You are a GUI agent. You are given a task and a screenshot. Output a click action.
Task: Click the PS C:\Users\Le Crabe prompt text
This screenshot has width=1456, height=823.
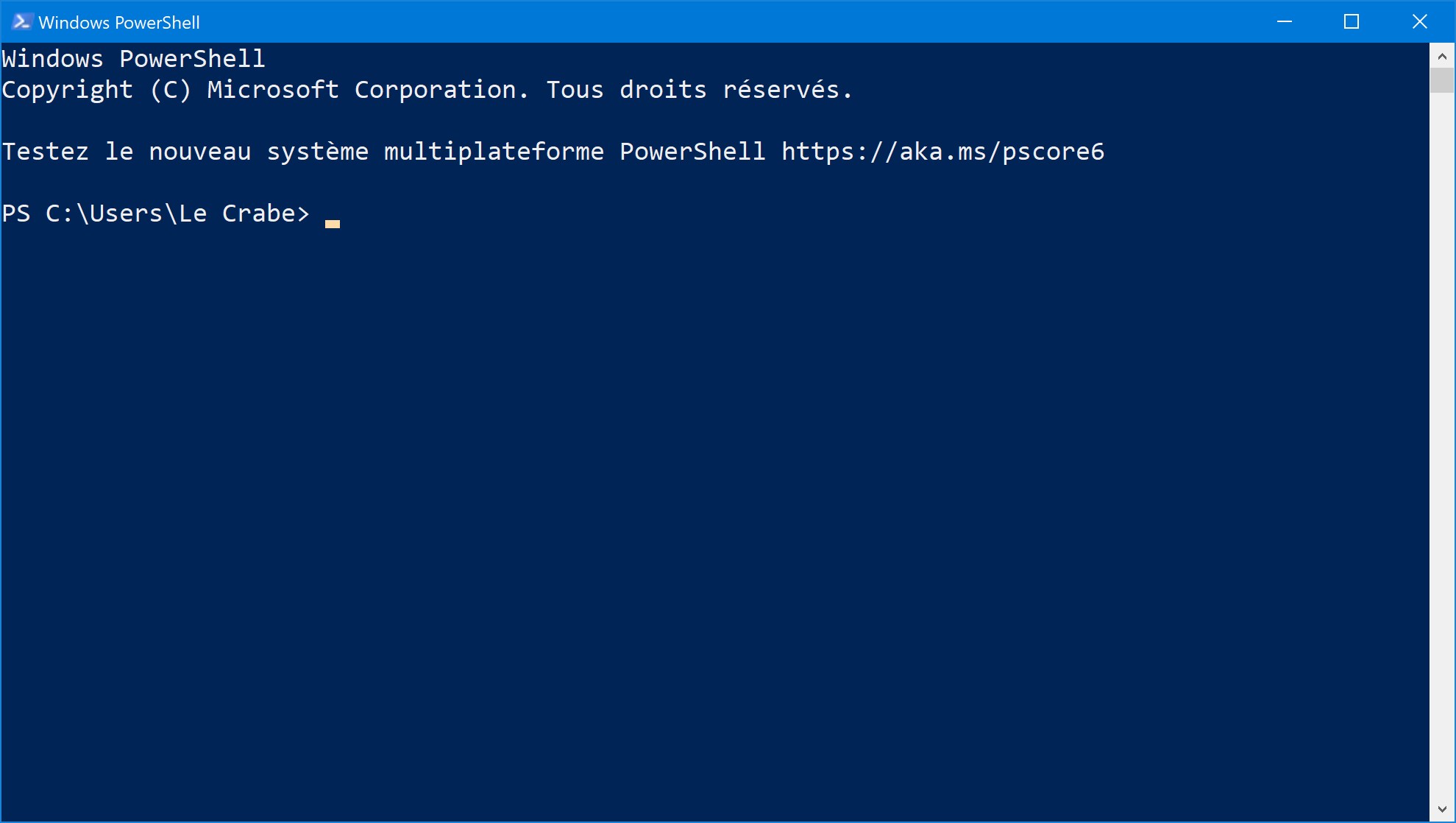(155, 213)
